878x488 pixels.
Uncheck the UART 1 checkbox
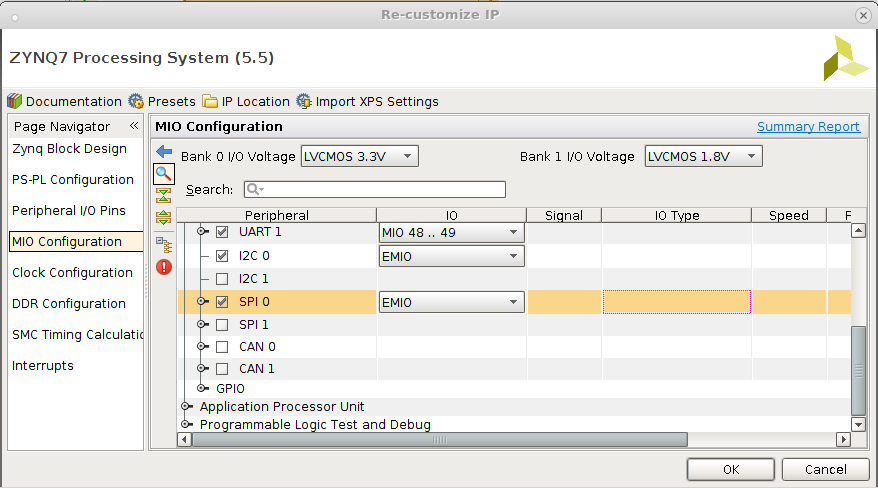tap(222, 232)
